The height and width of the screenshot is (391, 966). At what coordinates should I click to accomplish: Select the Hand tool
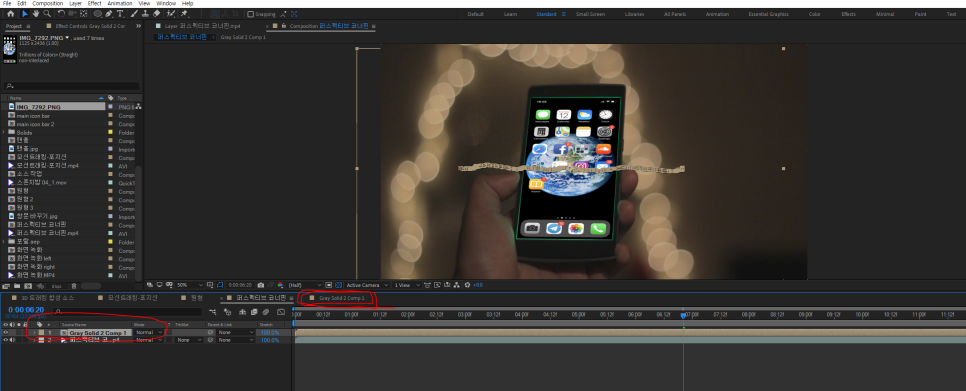click(36, 14)
